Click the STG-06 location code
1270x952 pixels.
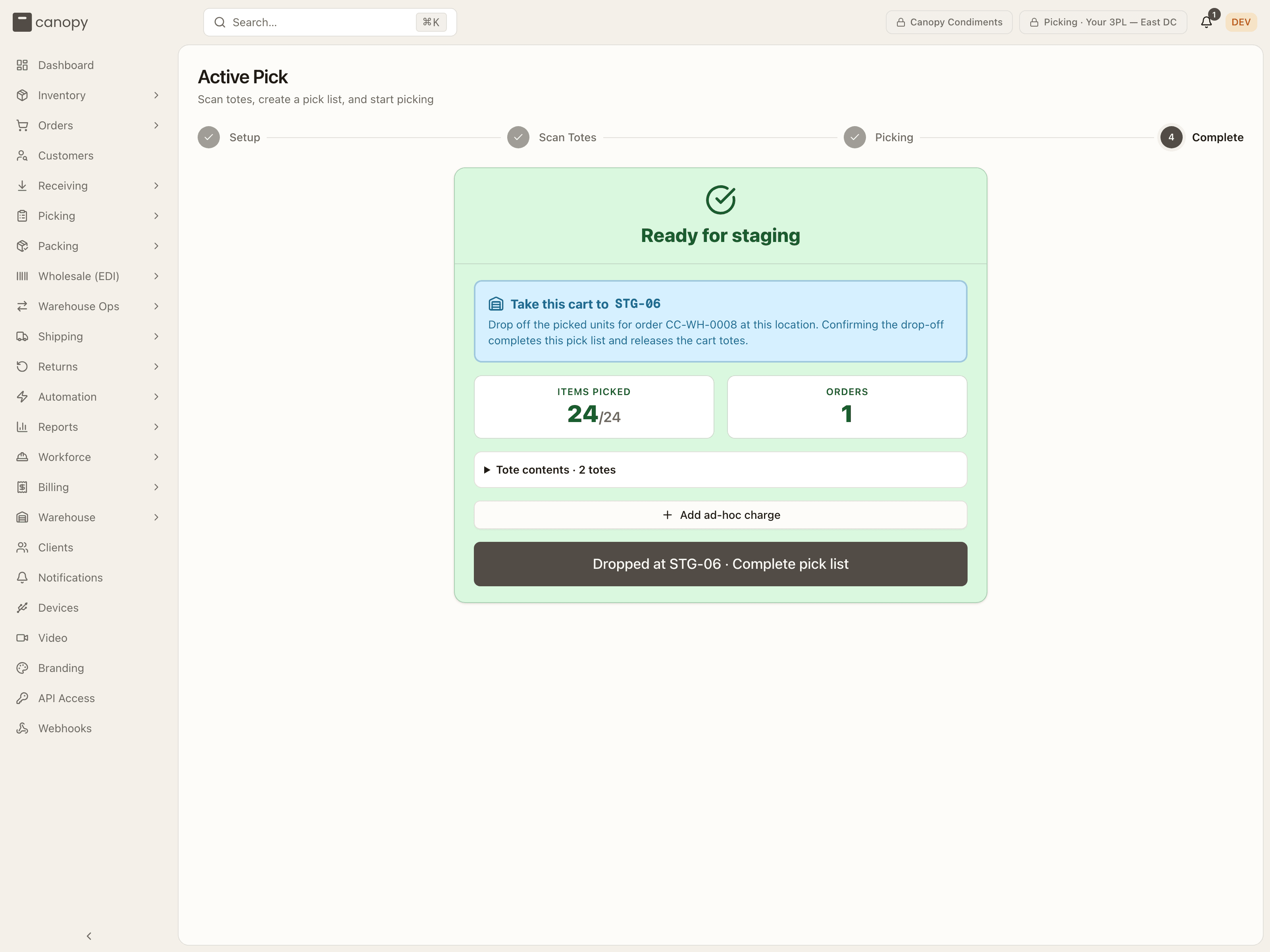coord(637,303)
